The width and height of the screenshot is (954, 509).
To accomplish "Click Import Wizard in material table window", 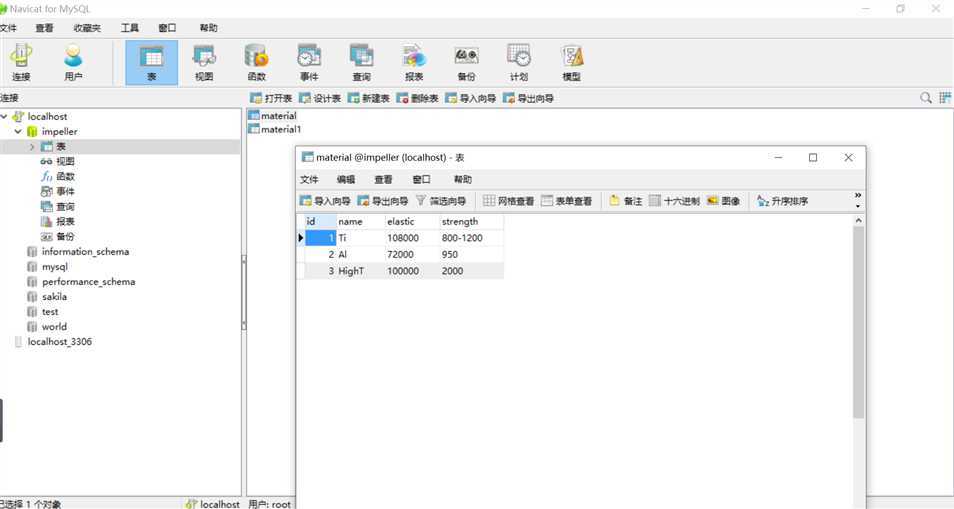I will click(x=325, y=201).
